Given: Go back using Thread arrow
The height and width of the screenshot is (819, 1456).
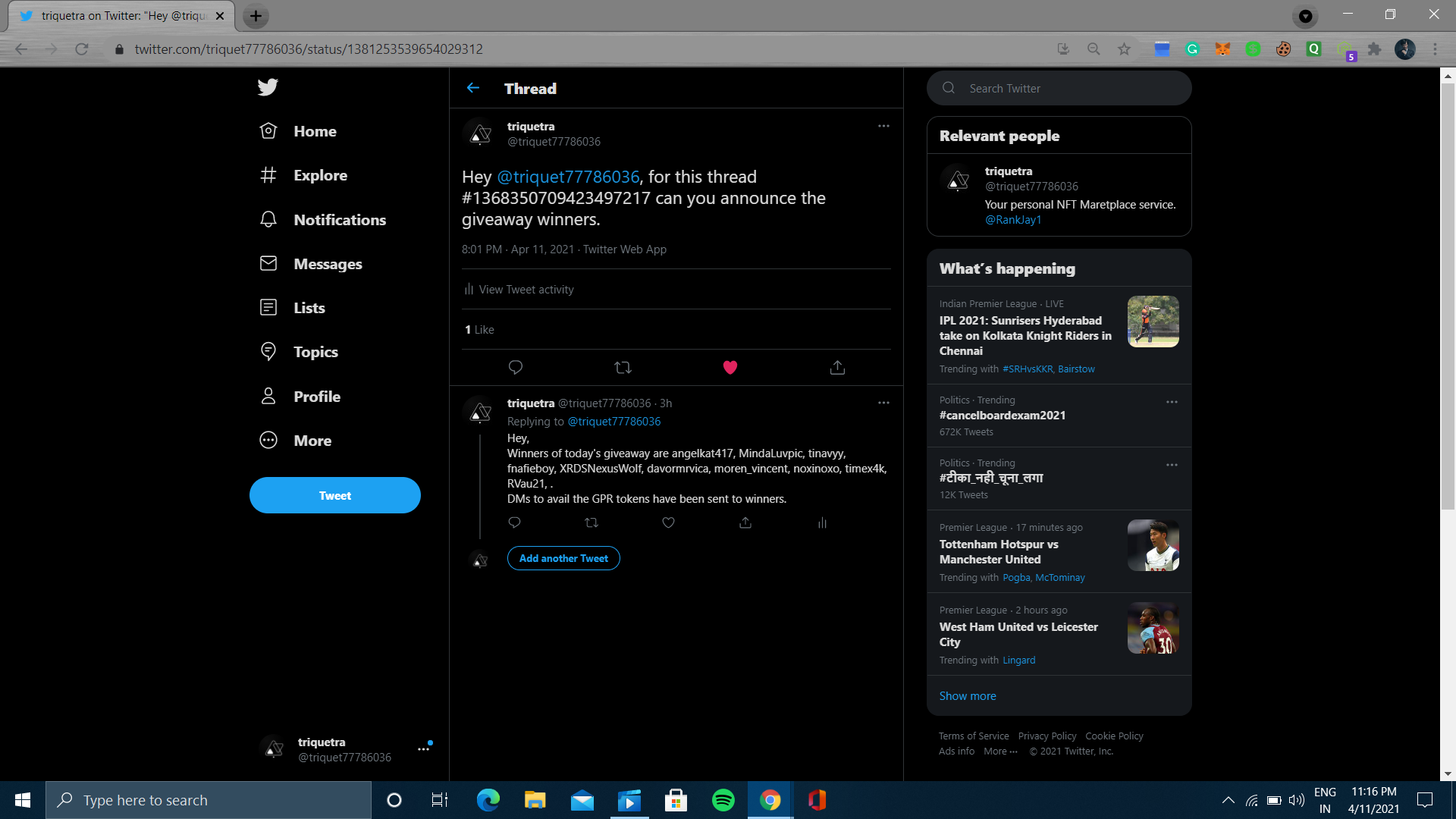Looking at the screenshot, I should [473, 88].
